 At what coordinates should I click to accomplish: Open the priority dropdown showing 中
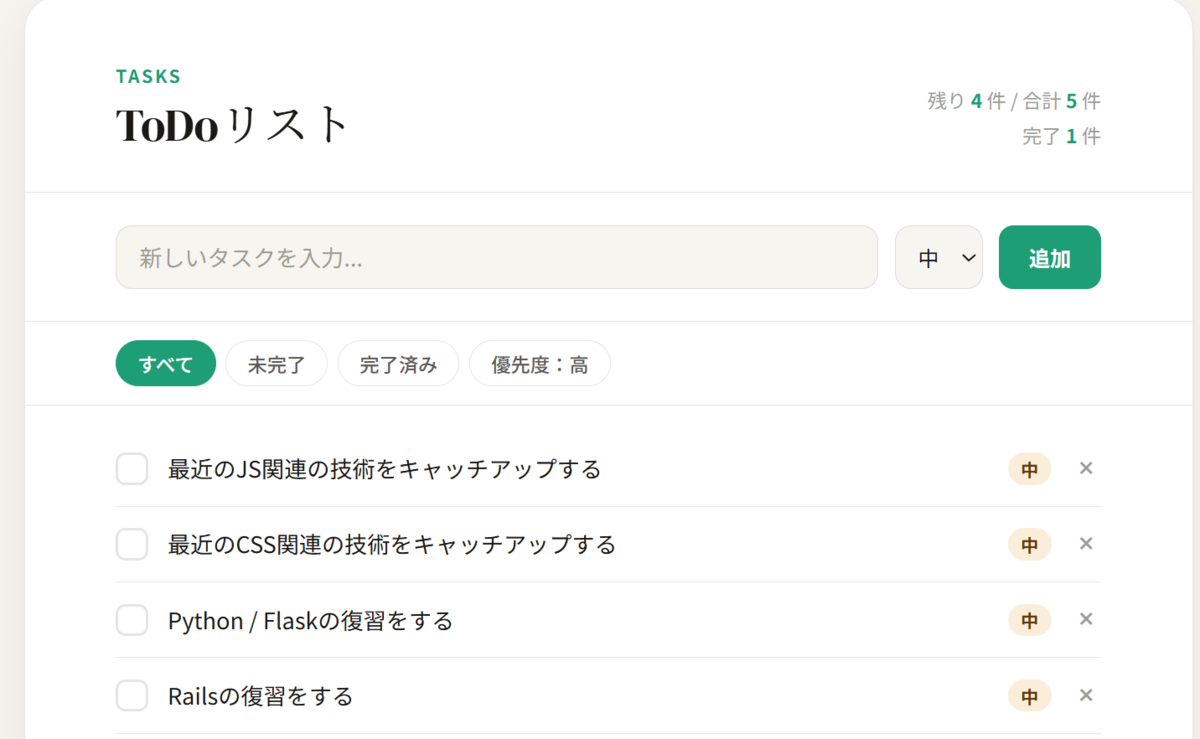click(939, 257)
